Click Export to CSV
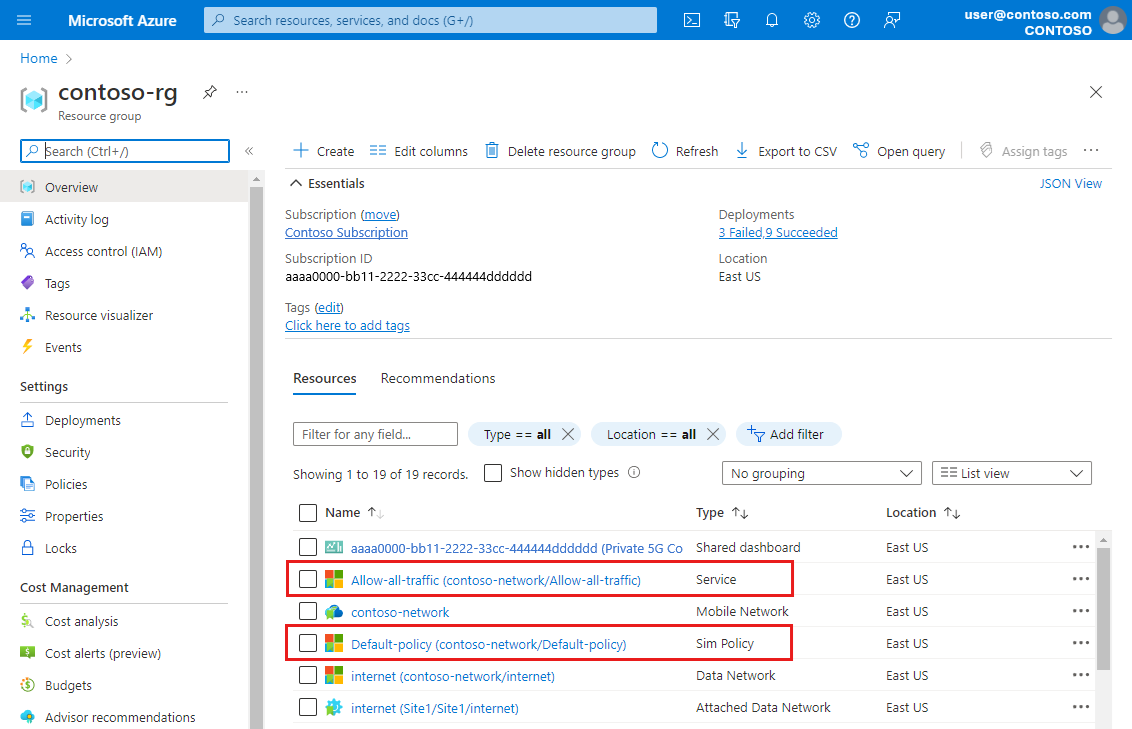 click(x=786, y=151)
